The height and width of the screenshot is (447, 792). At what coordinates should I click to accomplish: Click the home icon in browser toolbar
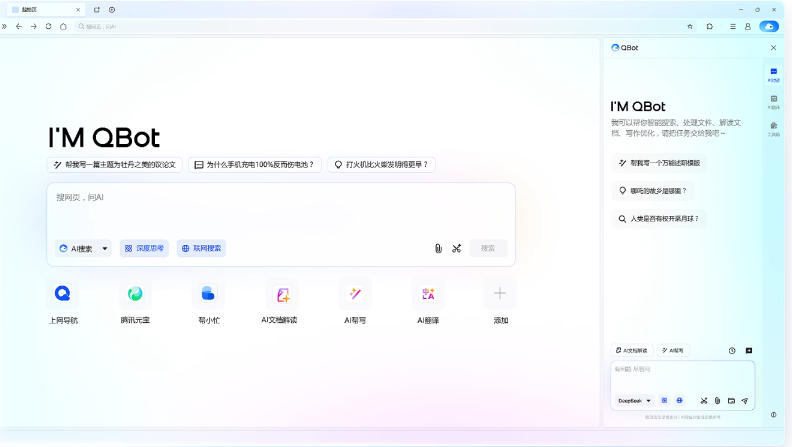coord(63,26)
